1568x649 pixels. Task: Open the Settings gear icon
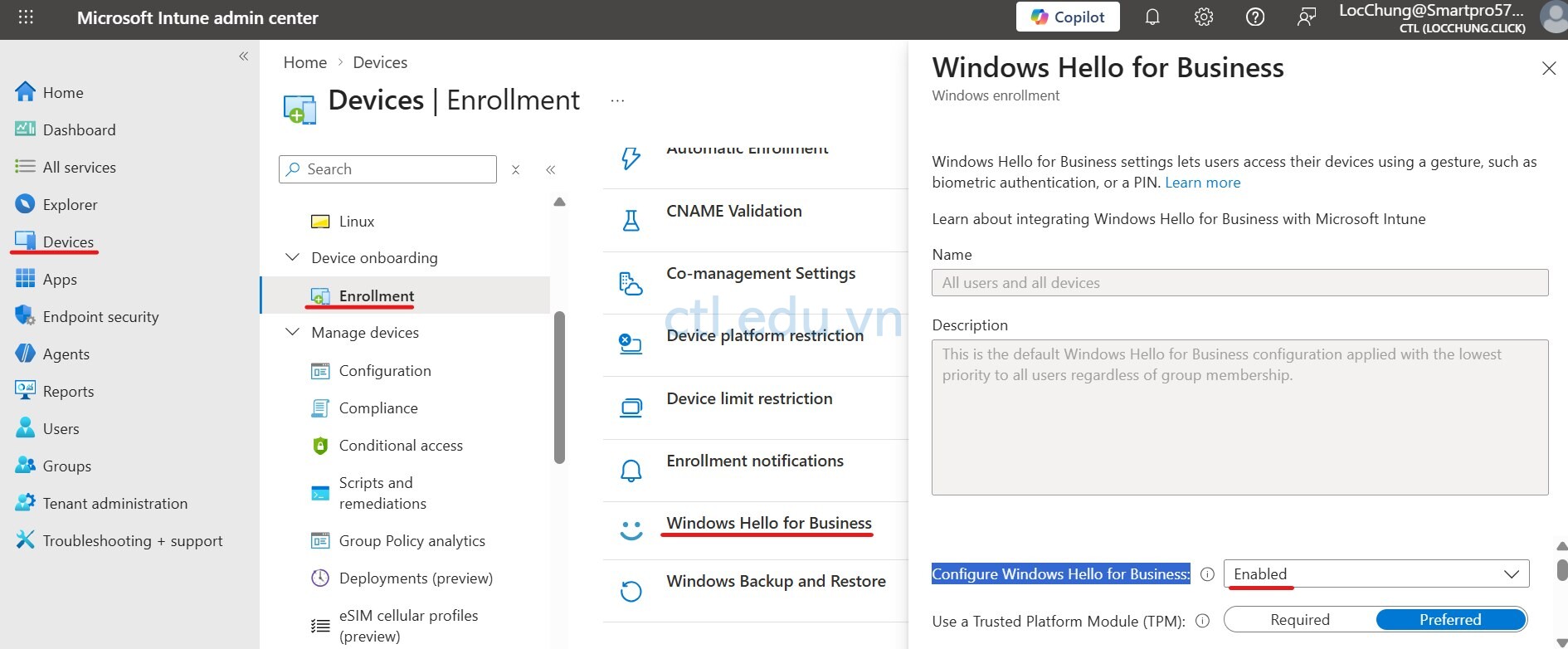tap(1204, 17)
